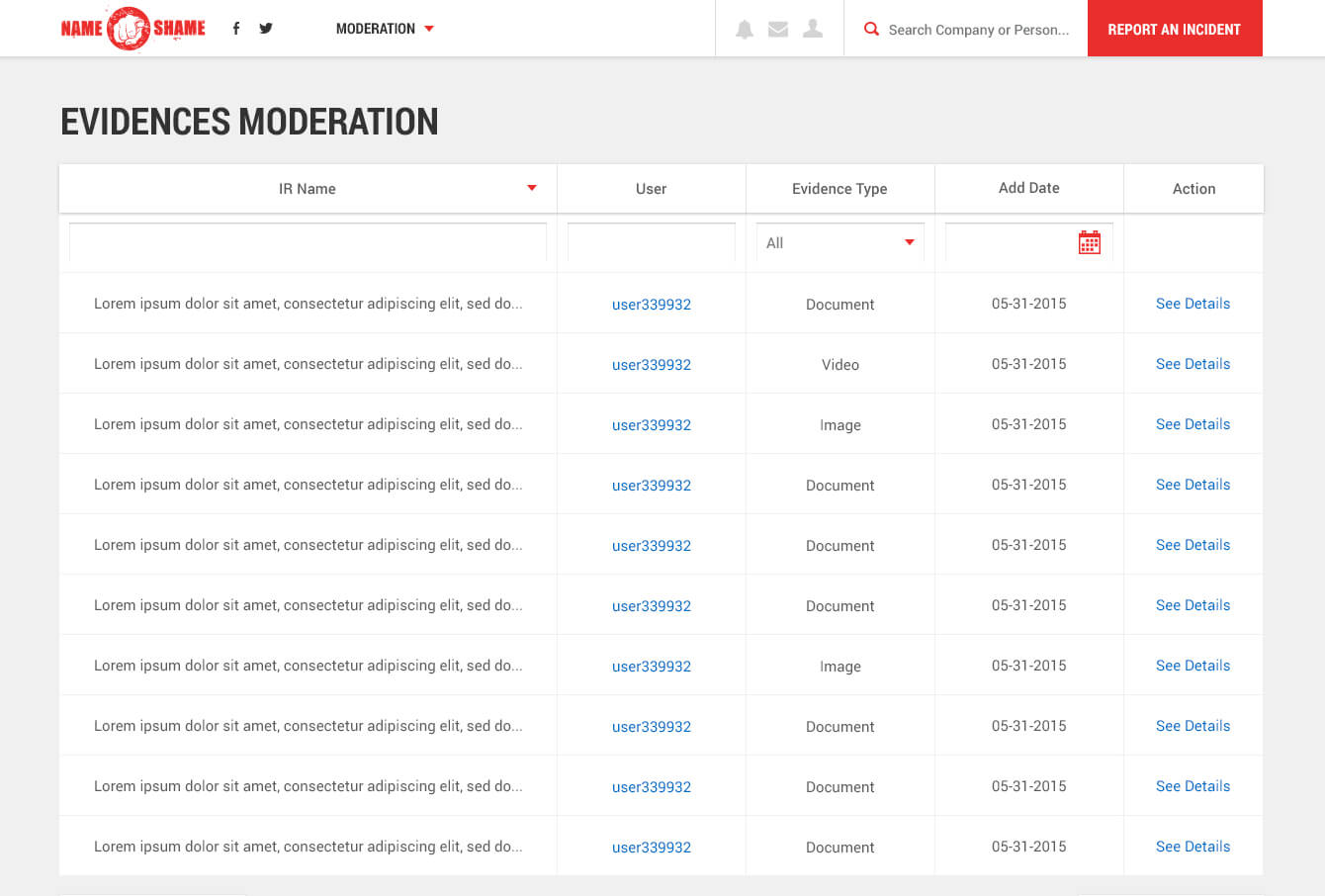Expand the MODERATION menu
The height and width of the screenshot is (896, 1325).
pyautogui.click(x=385, y=29)
